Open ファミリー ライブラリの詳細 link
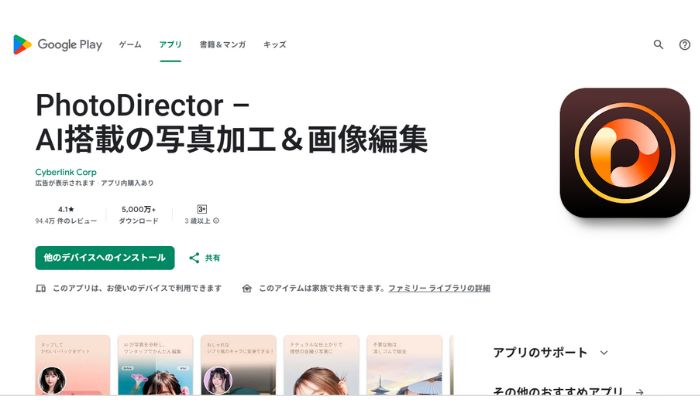This screenshot has height=400, width=700. click(x=439, y=288)
